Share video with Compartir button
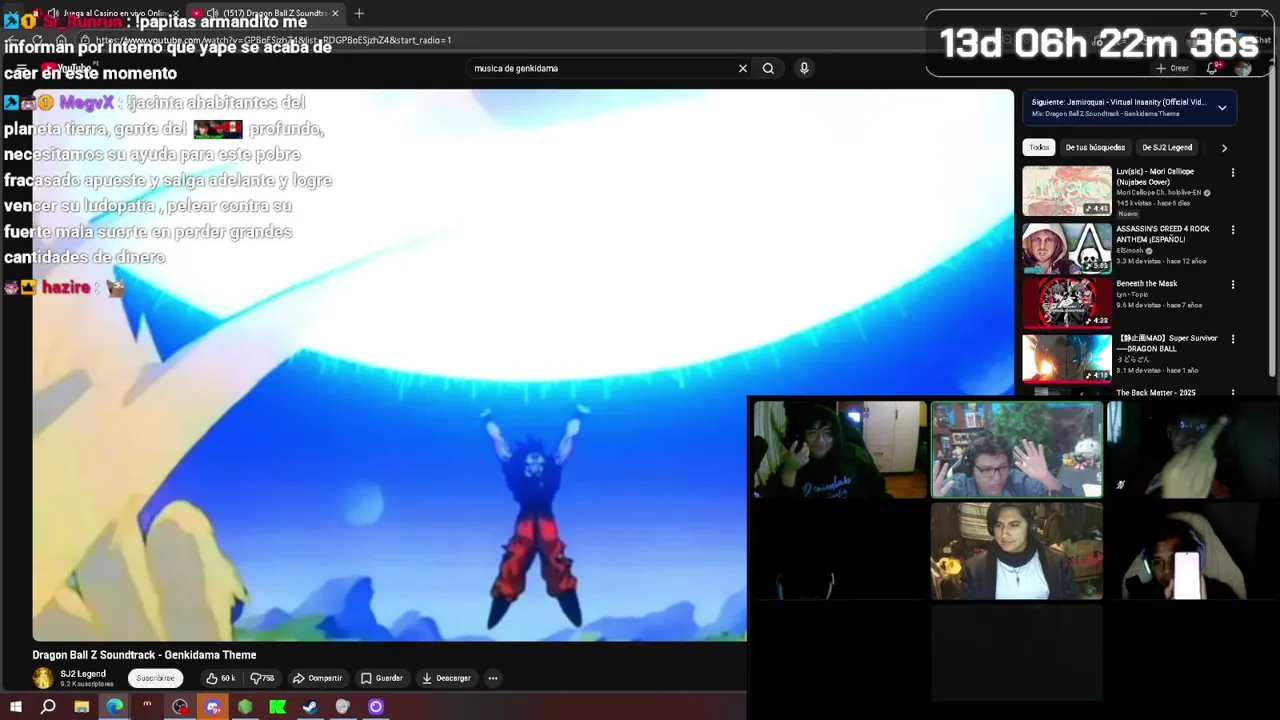The image size is (1280, 720). click(x=317, y=678)
